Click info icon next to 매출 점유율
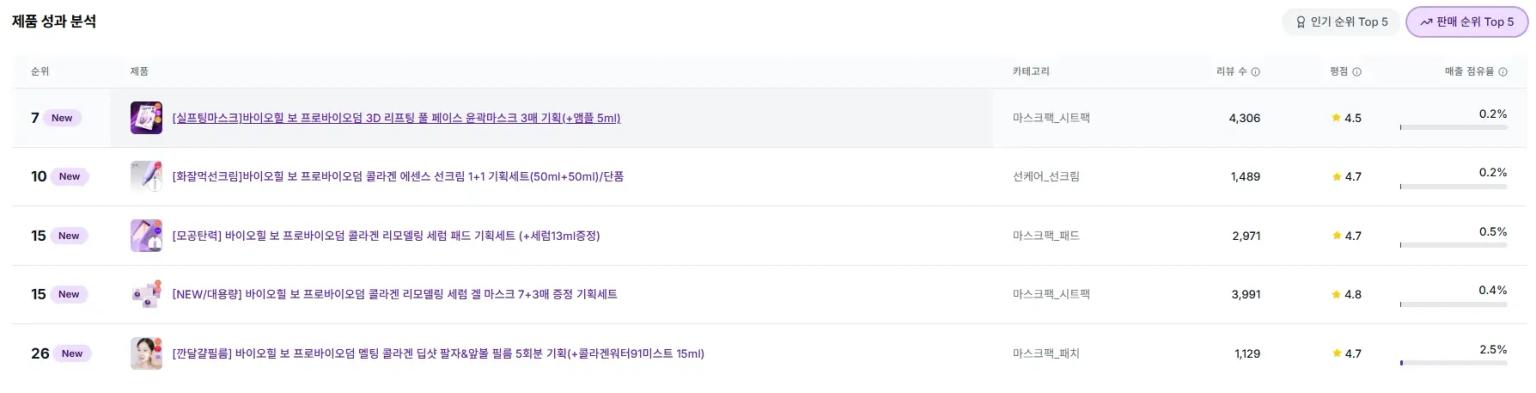This screenshot has width=1536, height=393. tap(1503, 72)
